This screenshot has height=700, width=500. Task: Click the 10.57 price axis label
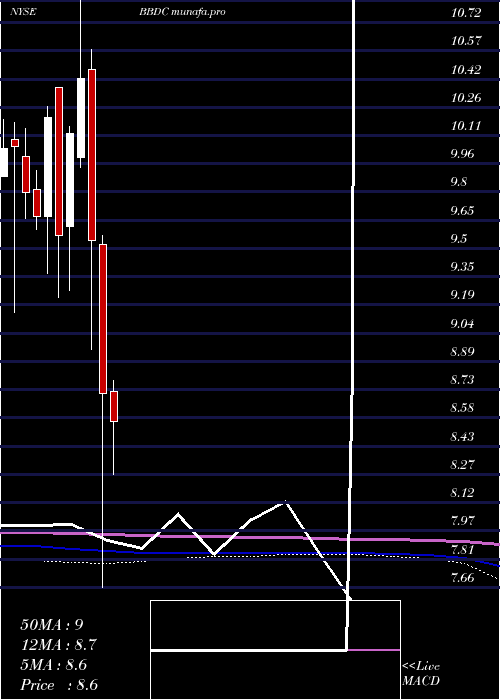[x=466, y=41]
